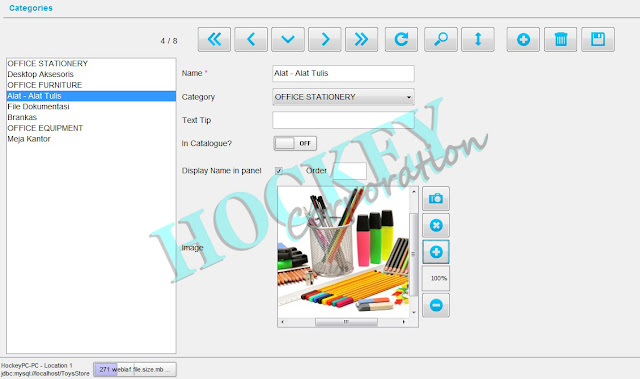
Task: Go to the first record
Action: click(x=214, y=40)
